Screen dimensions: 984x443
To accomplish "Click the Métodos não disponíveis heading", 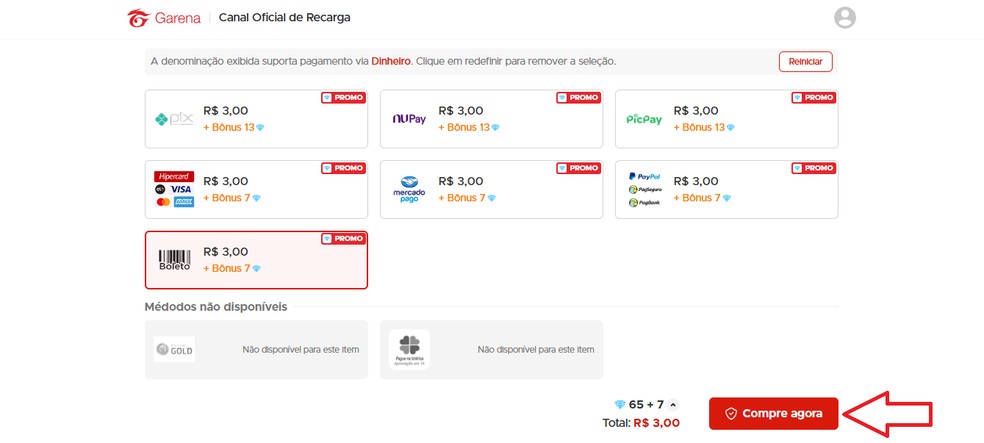I will coord(216,307).
